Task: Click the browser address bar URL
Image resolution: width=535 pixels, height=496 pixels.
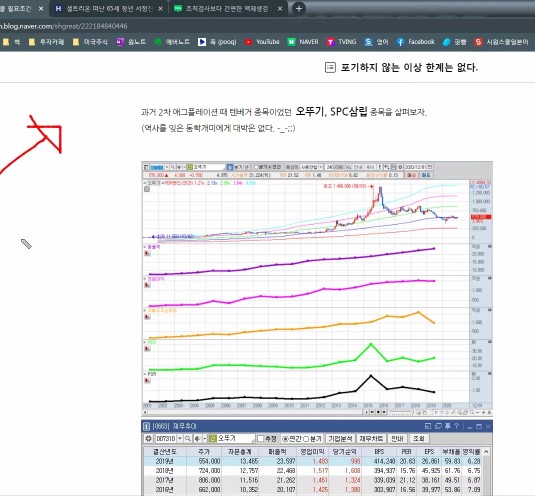Action: [63, 26]
